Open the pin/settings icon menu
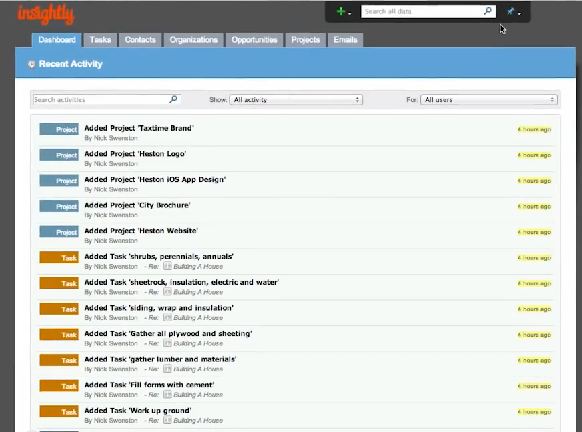This screenshot has height=432, width=582. click(x=514, y=12)
